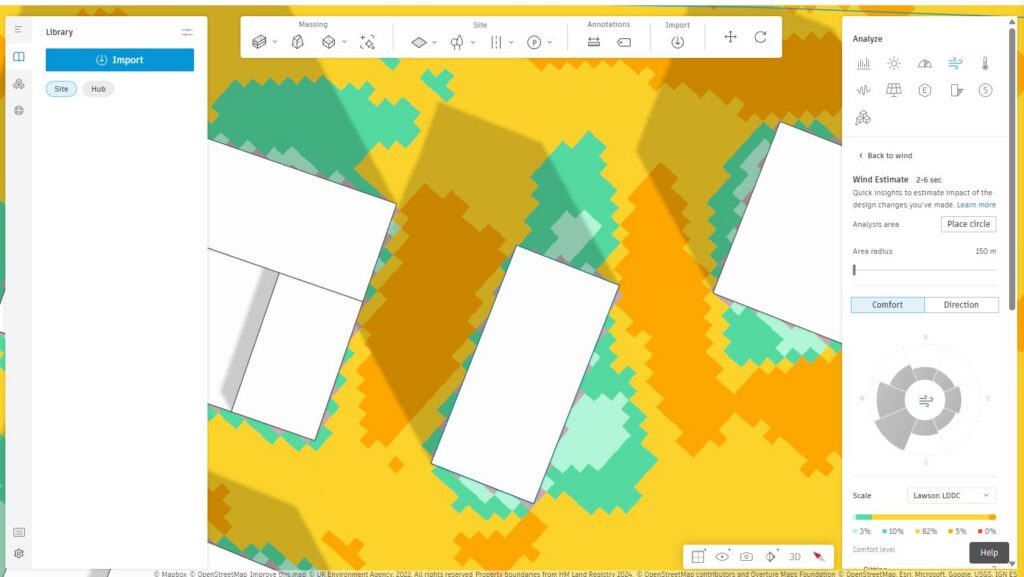This screenshot has height=577, width=1024.
Task: Expand the parking tool dropdown arrow
Action: (x=550, y=42)
